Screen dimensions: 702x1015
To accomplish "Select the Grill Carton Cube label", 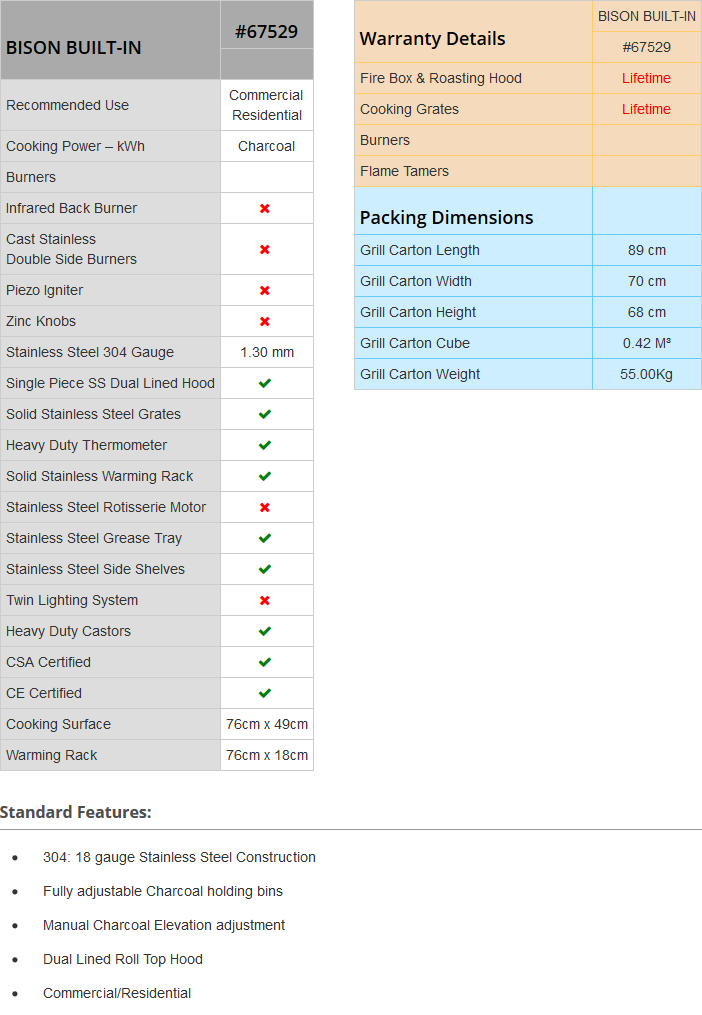I will point(415,344).
